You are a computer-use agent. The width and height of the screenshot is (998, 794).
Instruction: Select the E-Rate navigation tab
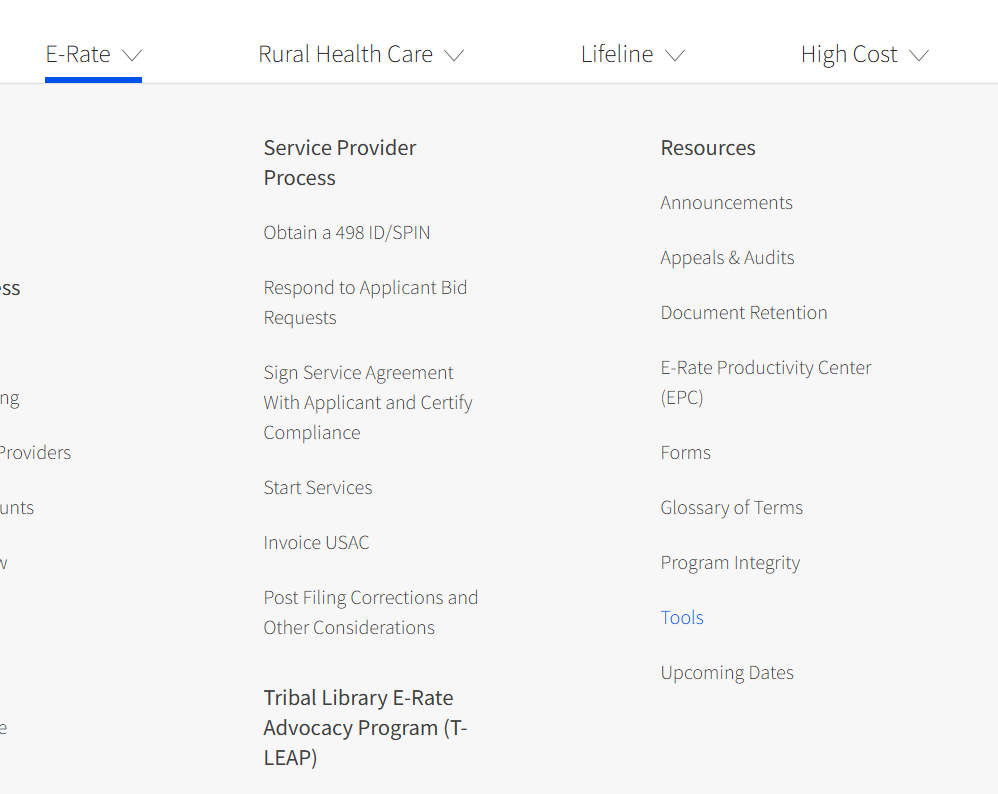[78, 54]
